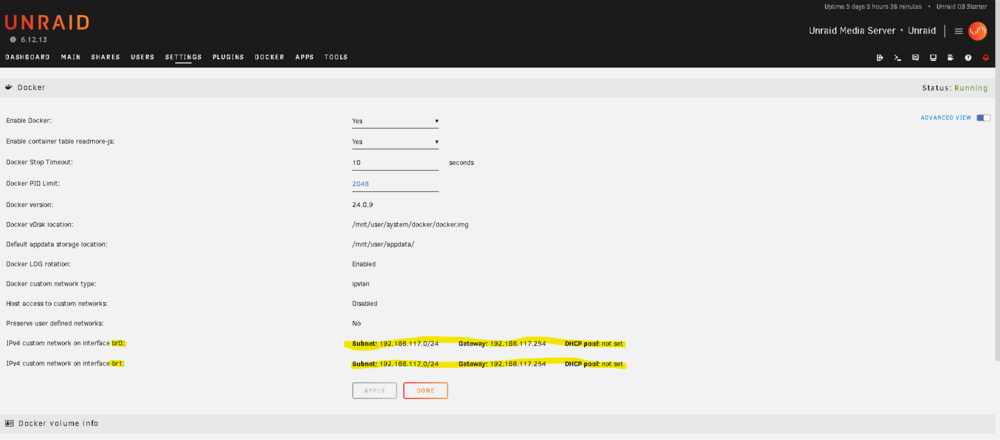Viewport: 1000px width, 440px height.
Task: Toggle help via the question mark icon
Action: (968, 57)
